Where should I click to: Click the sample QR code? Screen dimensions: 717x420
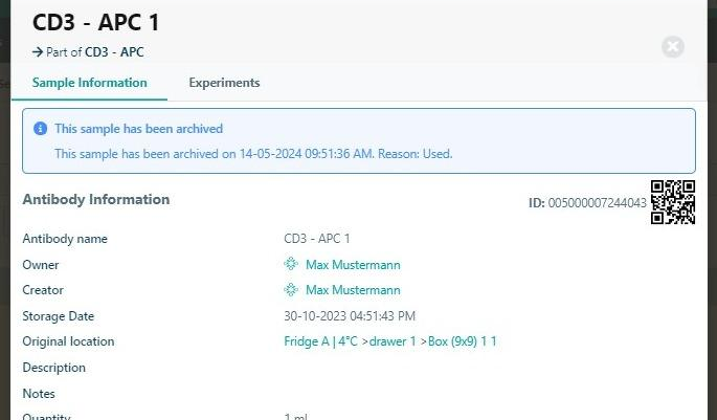click(x=672, y=202)
